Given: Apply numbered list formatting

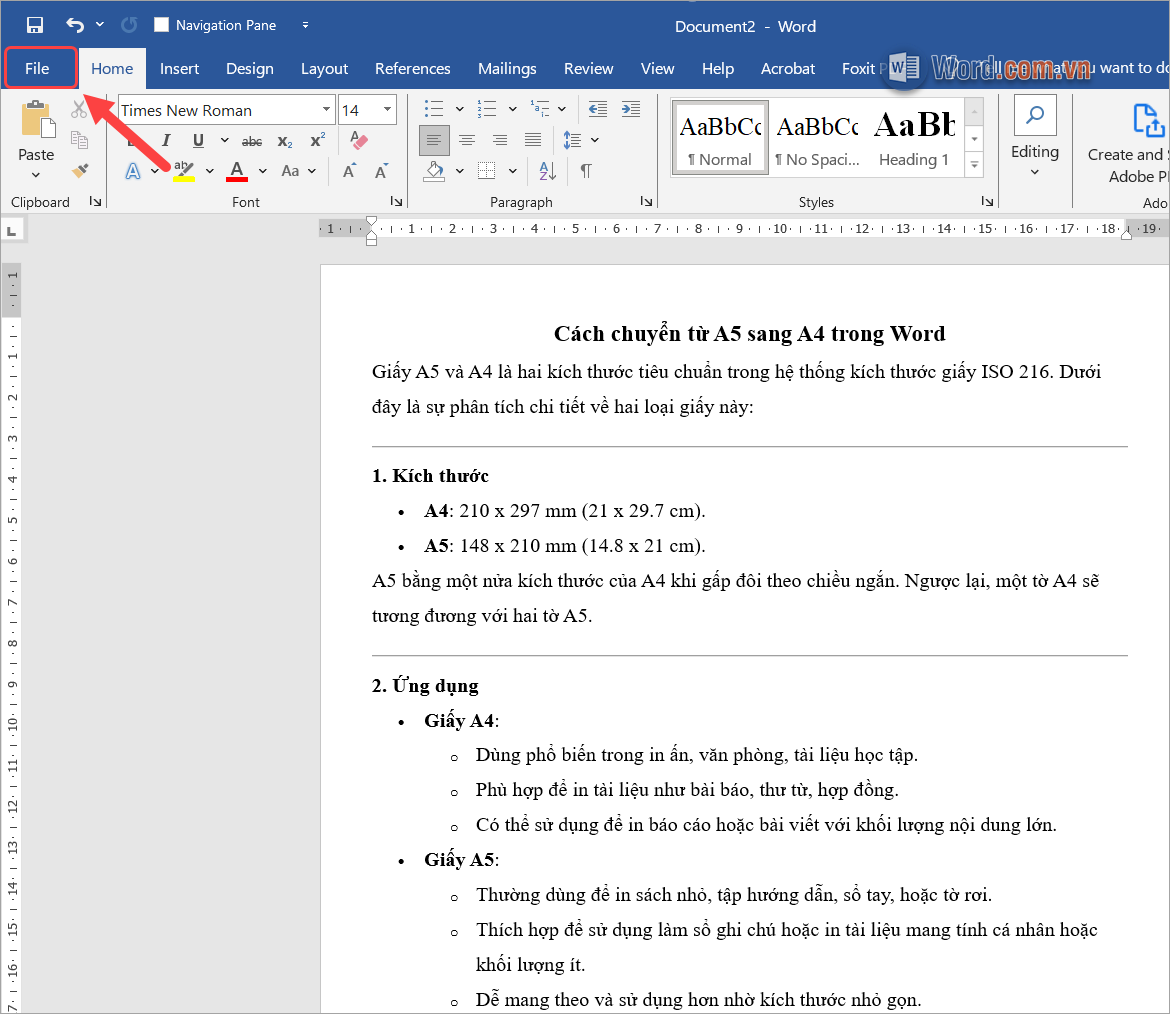Looking at the screenshot, I should (487, 109).
